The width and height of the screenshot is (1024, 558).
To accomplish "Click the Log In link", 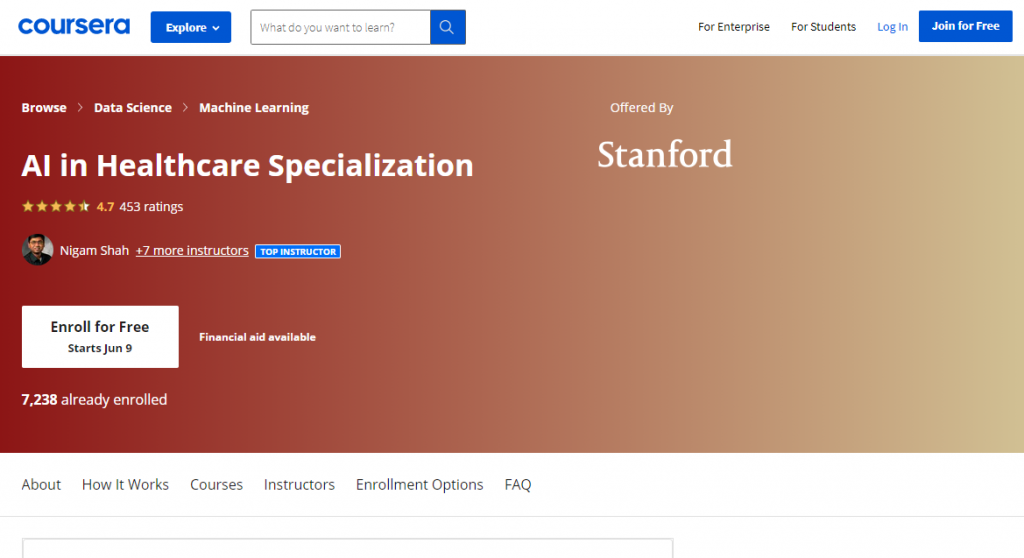I will click(x=892, y=27).
